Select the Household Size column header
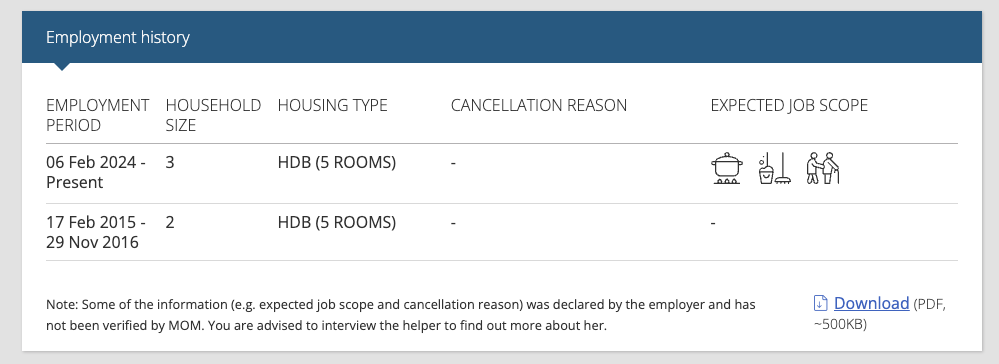 [x=213, y=115]
